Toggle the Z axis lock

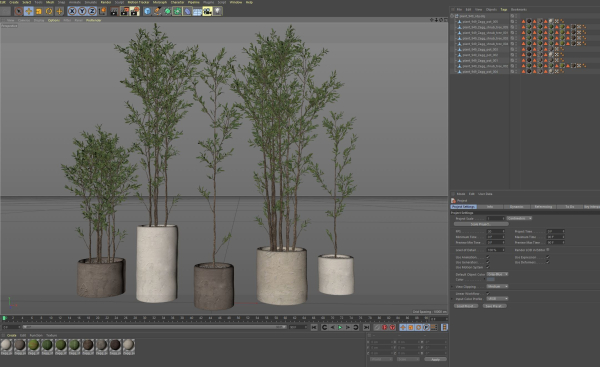tap(91, 11)
